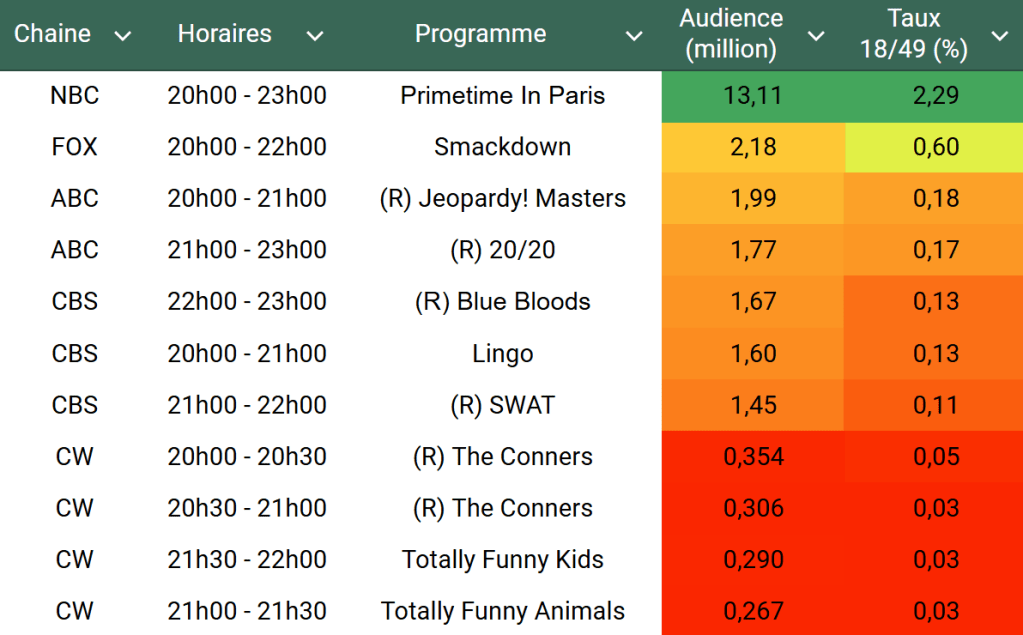1023x635 pixels.
Task: Select the Primetime In Paris program cell
Action: pos(503,96)
